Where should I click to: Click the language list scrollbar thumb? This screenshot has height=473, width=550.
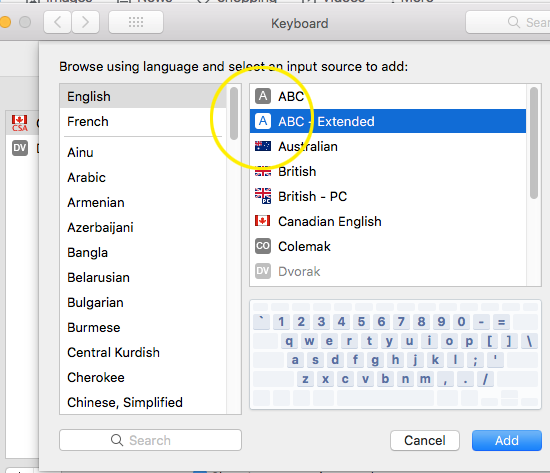click(234, 114)
